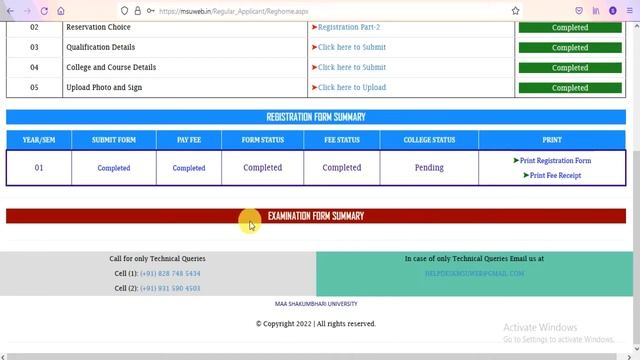Open the browser hamburger menu

(x=630, y=11)
